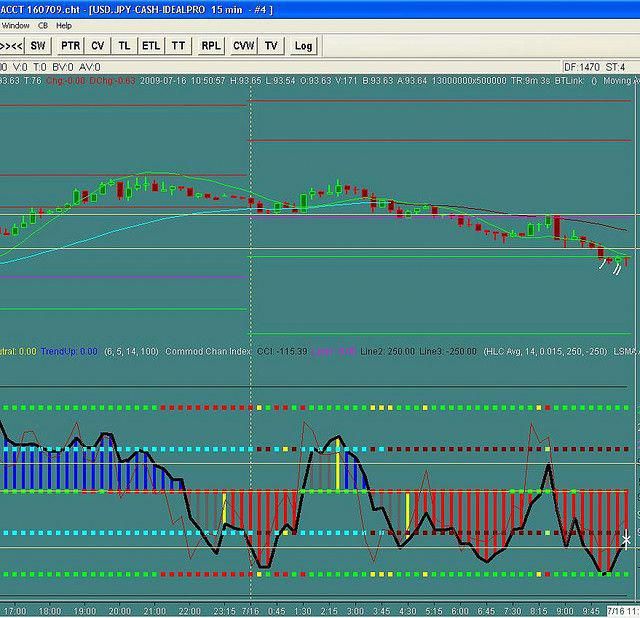Click the HLC Avg parameters text
Viewport: 640px width, 618px height.
[x=545, y=351]
